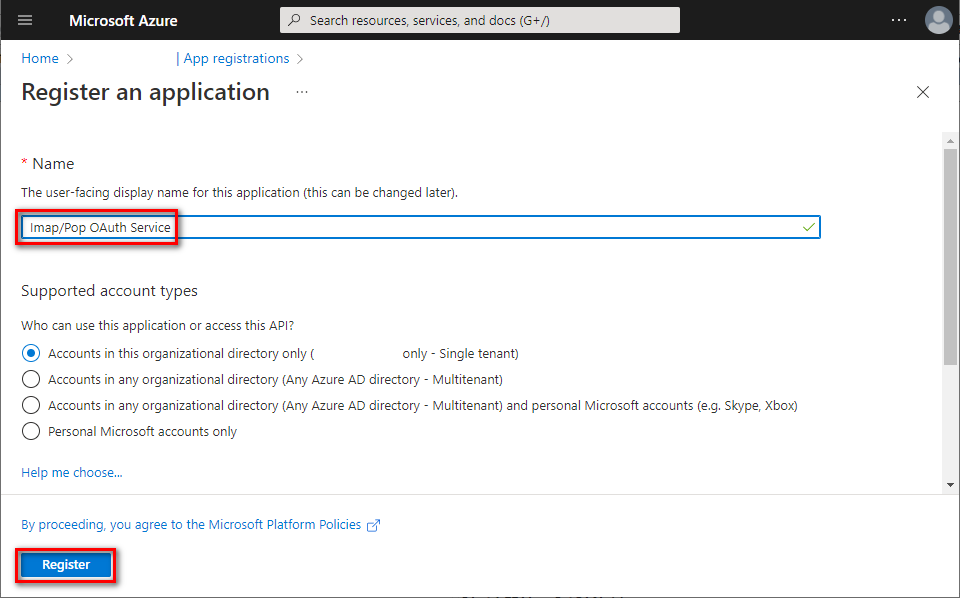
Task: Open the Azure portal hamburger menu
Action: [x=25, y=20]
